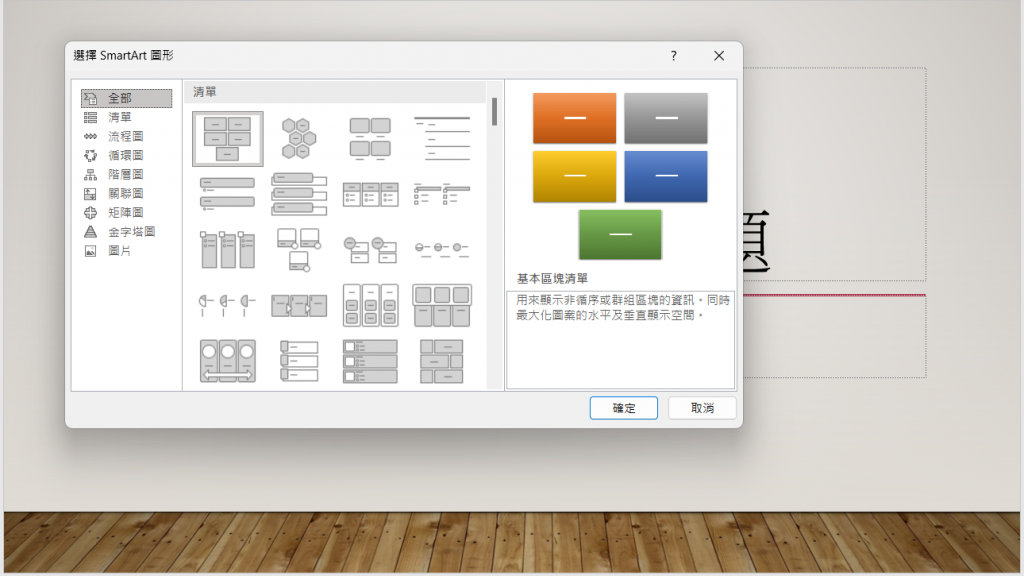Image resolution: width=1024 pixels, height=576 pixels.
Task: Click the gray block in the preview
Action: click(665, 118)
